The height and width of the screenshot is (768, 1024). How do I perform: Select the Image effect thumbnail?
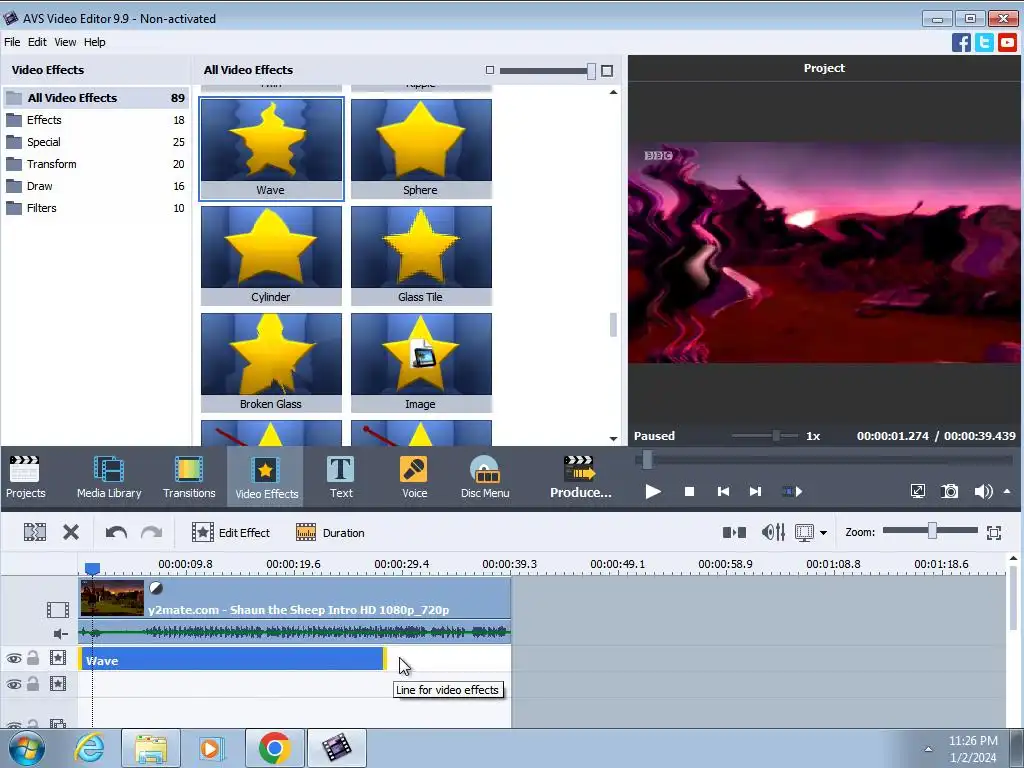[x=421, y=362]
